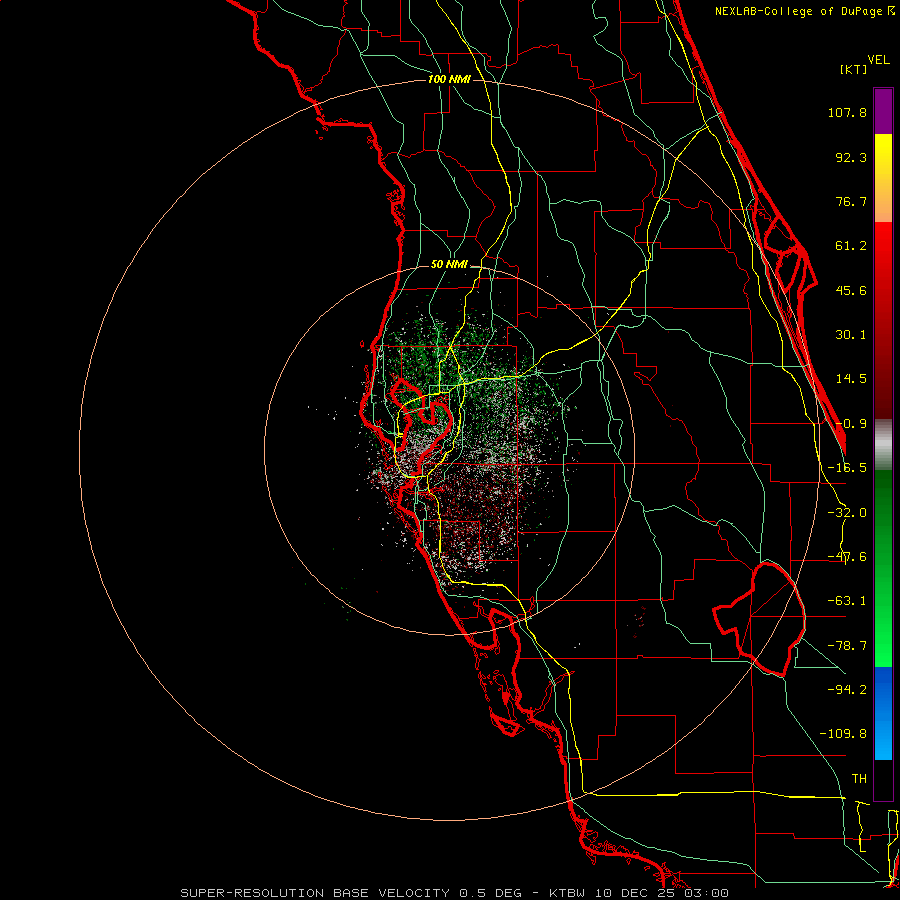Pick the blue segment of velocity color bar
900x900 pixels.
coord(883,713)
